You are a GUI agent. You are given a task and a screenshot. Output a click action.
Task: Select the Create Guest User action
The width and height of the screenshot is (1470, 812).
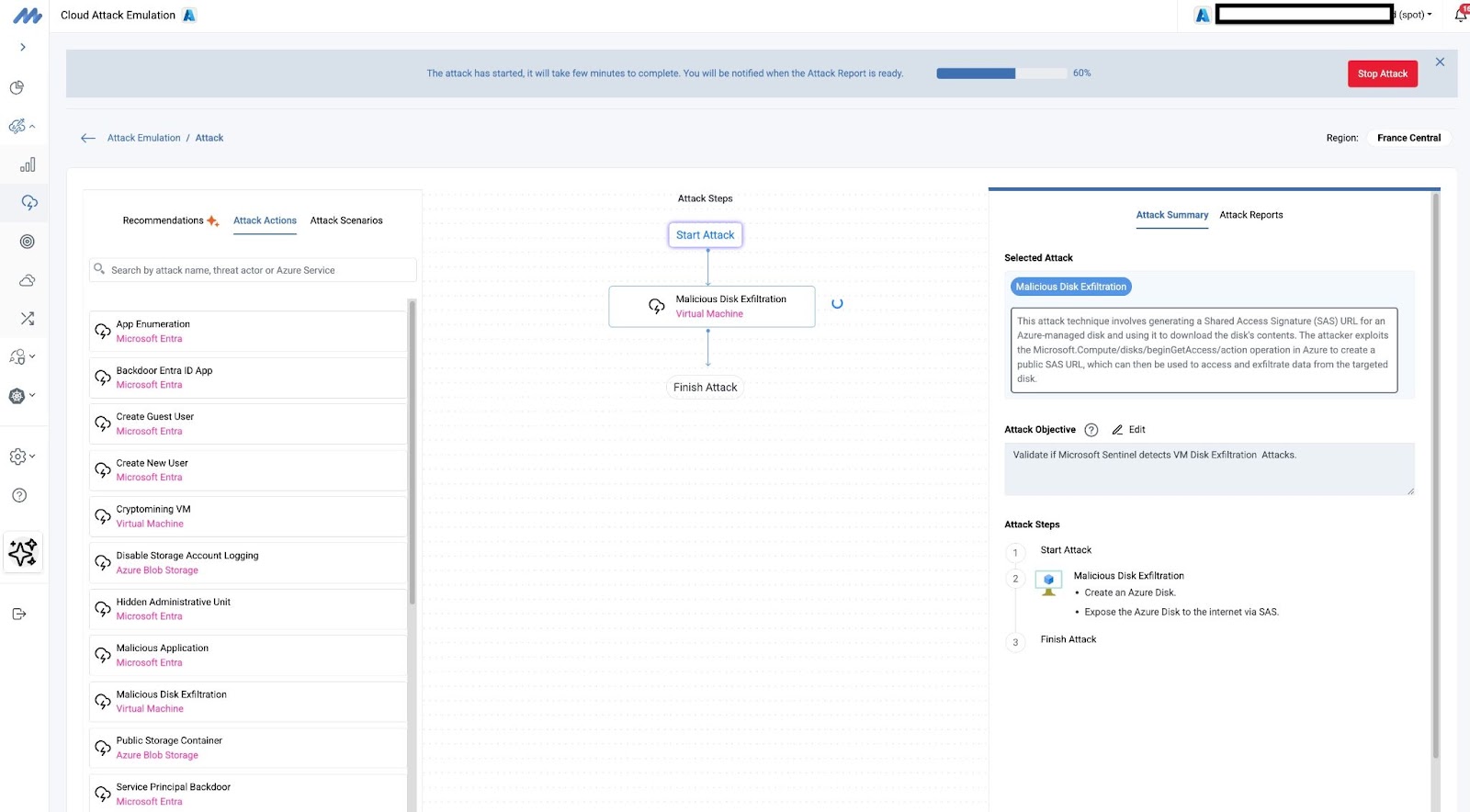[248, 423]
